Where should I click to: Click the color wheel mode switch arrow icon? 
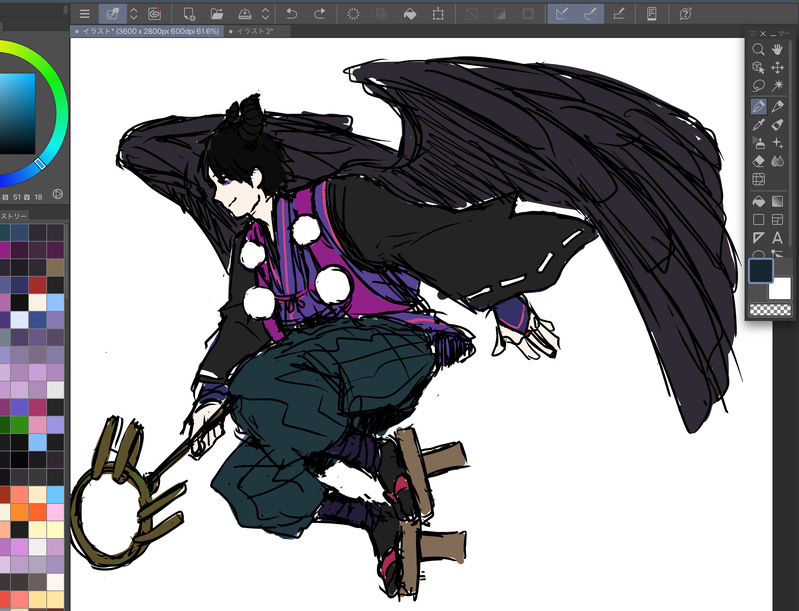click(x=58, y=194)
